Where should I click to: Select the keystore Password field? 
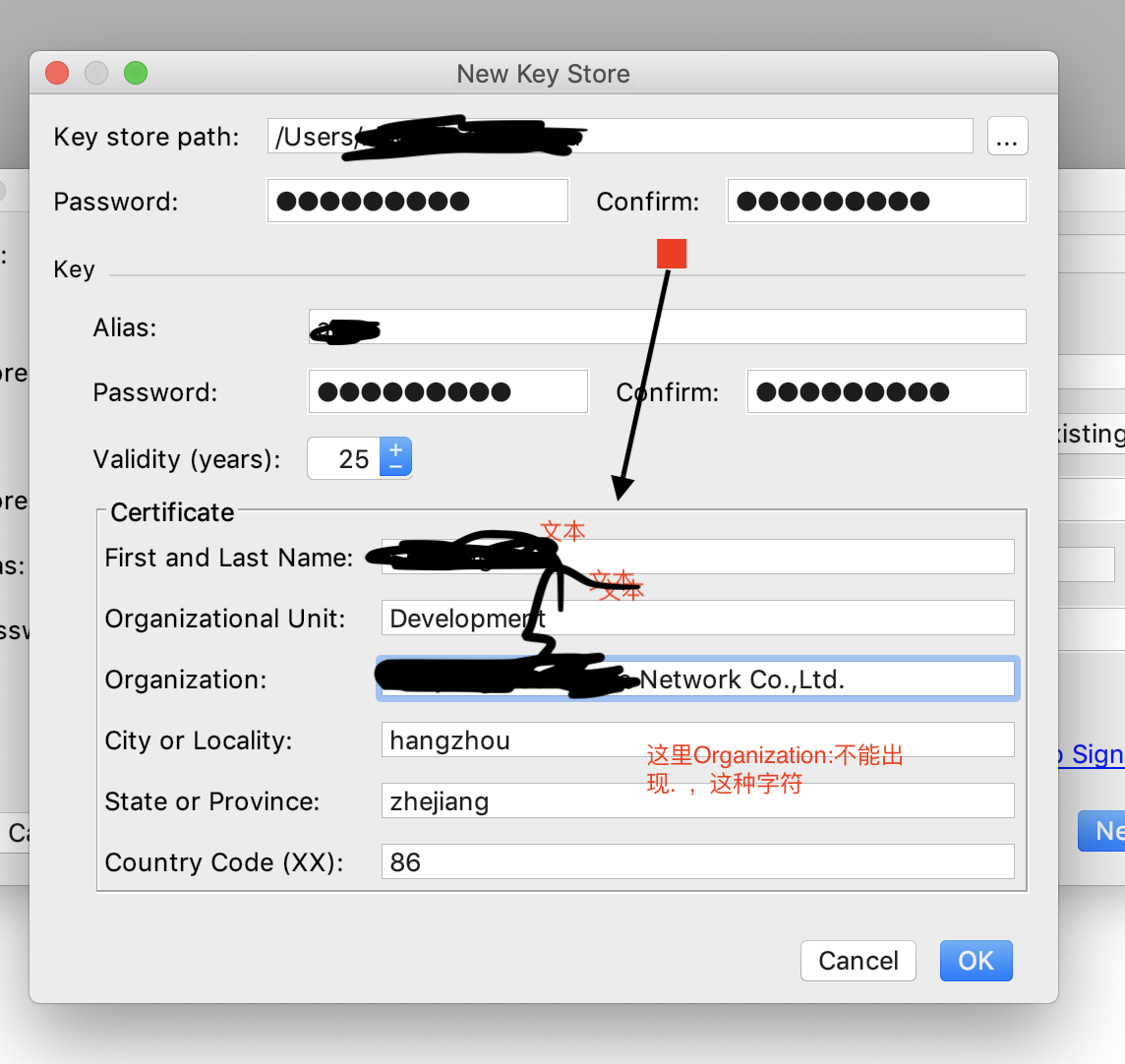(418, 201)
